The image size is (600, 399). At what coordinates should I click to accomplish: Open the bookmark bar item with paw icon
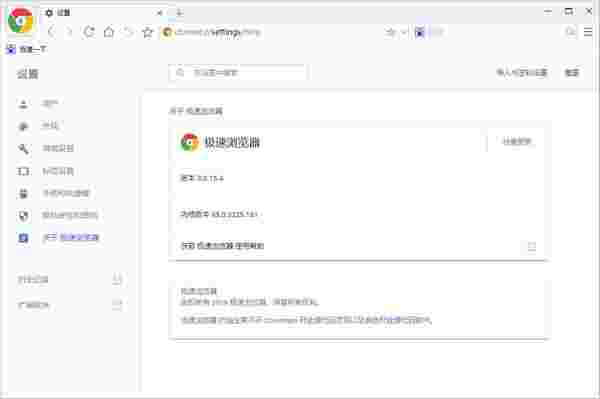pyautogui.click(x=27, y=49)
